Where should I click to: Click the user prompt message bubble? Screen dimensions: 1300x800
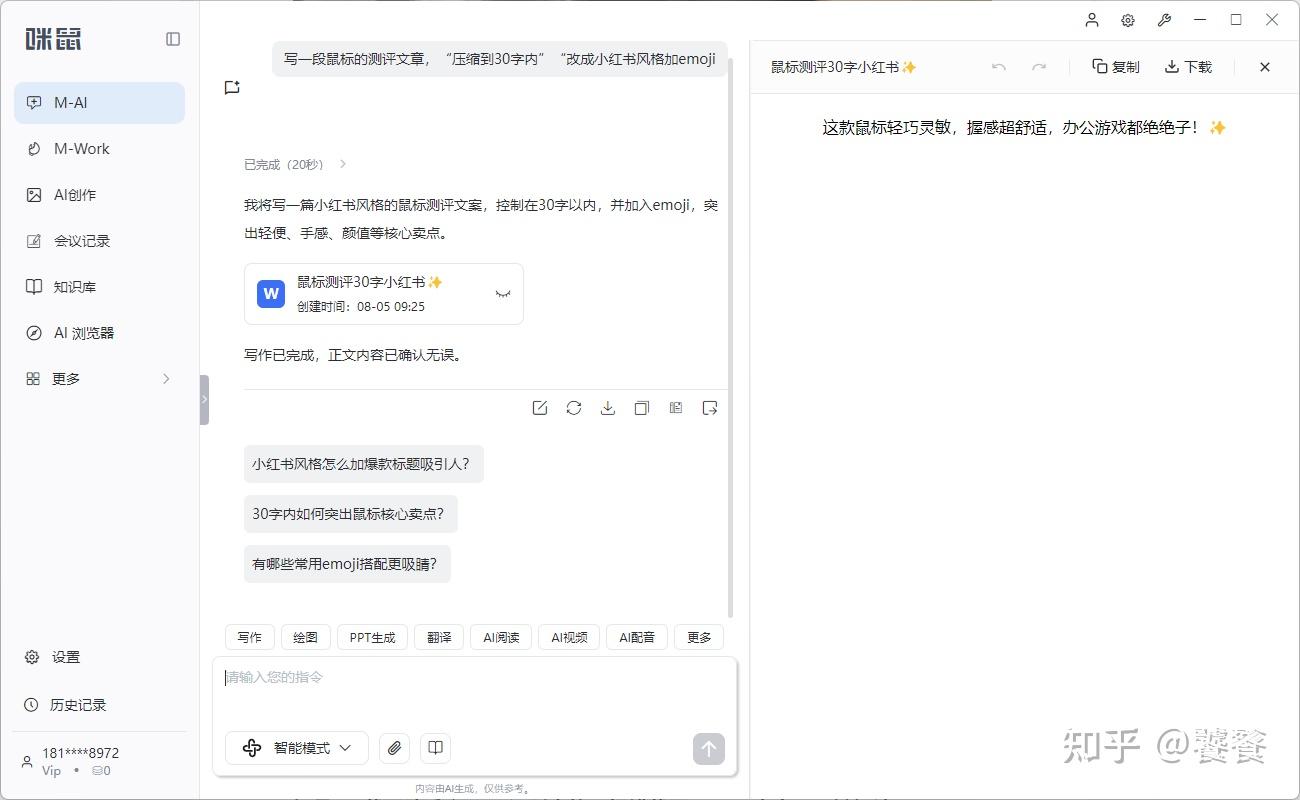(500, 59)
